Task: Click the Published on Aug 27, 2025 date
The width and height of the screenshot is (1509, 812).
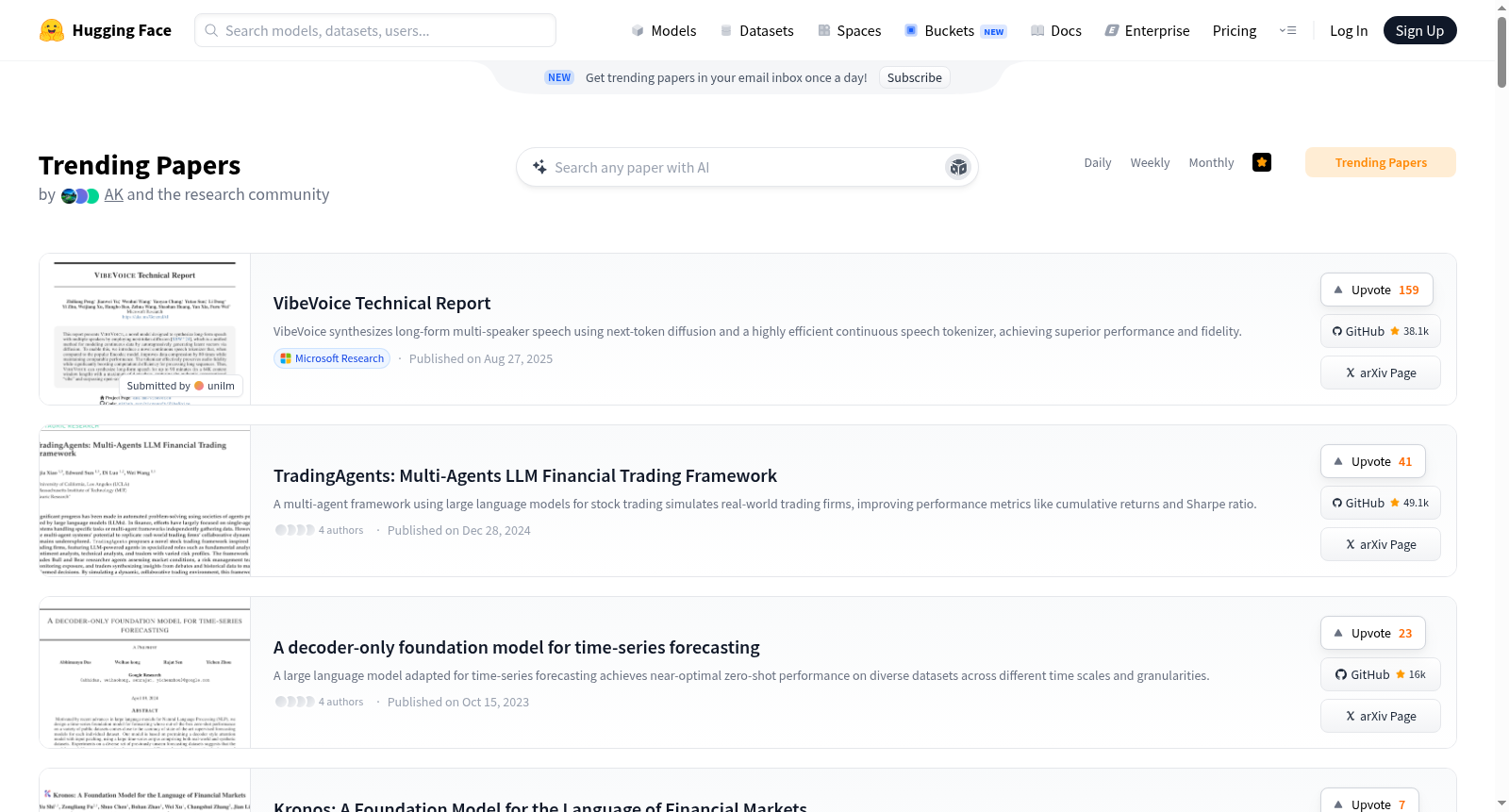Action: click(481, 358)
